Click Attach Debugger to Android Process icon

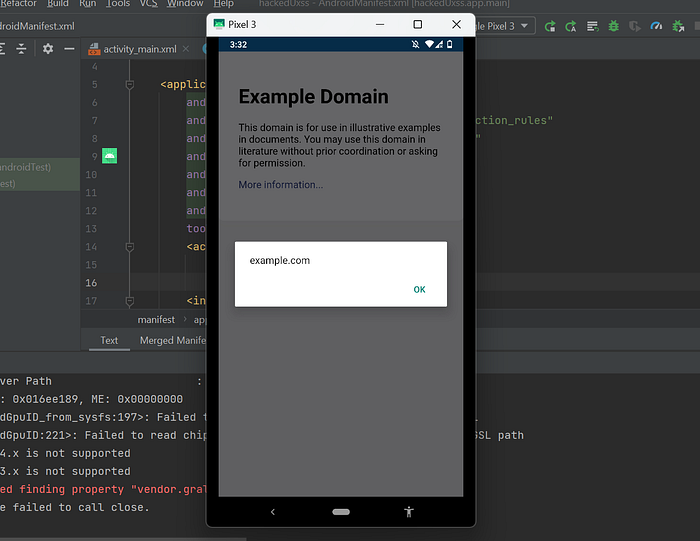coord(680,26)
